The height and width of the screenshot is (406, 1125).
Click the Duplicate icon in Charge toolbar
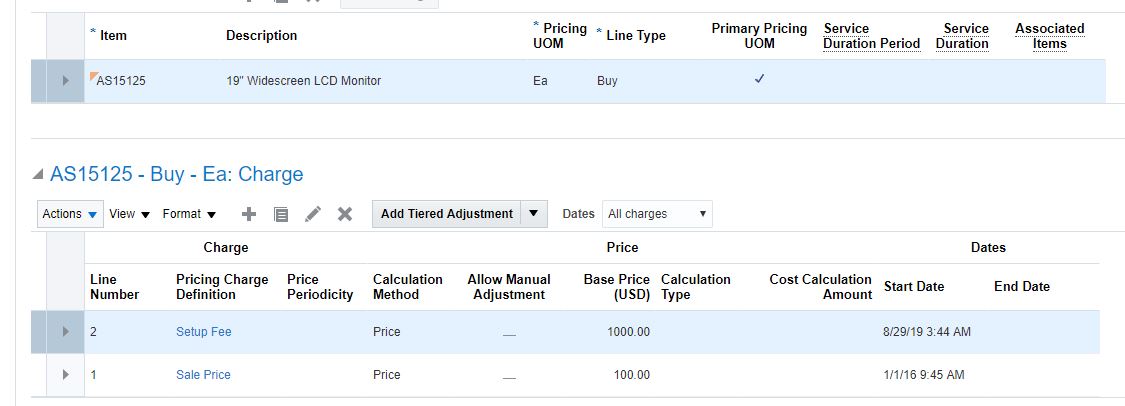coord(281,214)
